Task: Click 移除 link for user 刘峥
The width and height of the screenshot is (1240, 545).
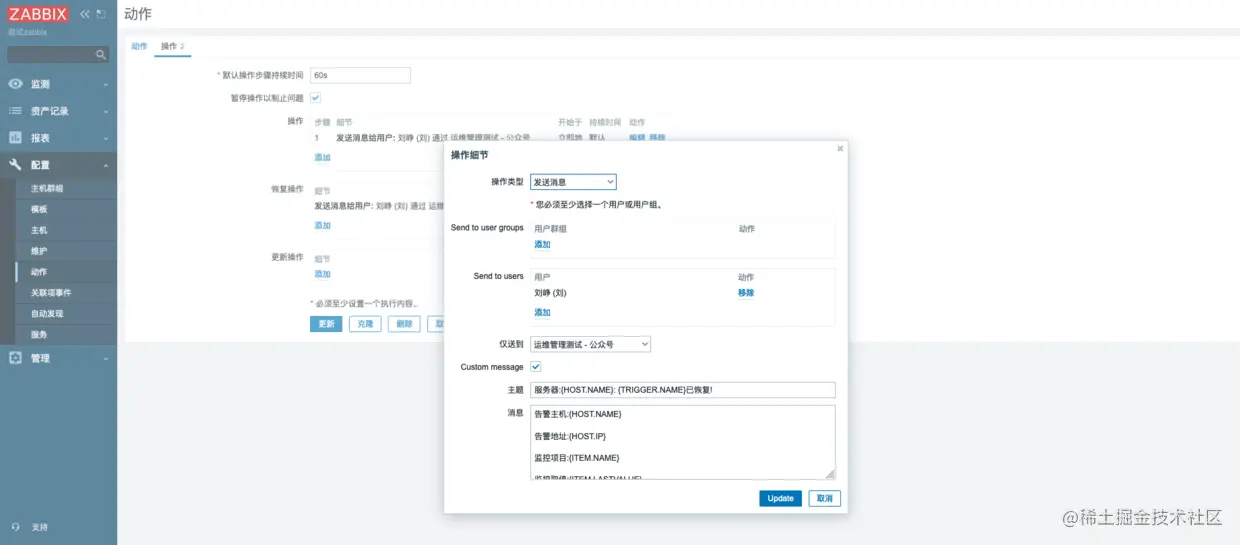Action: (746, 293)
